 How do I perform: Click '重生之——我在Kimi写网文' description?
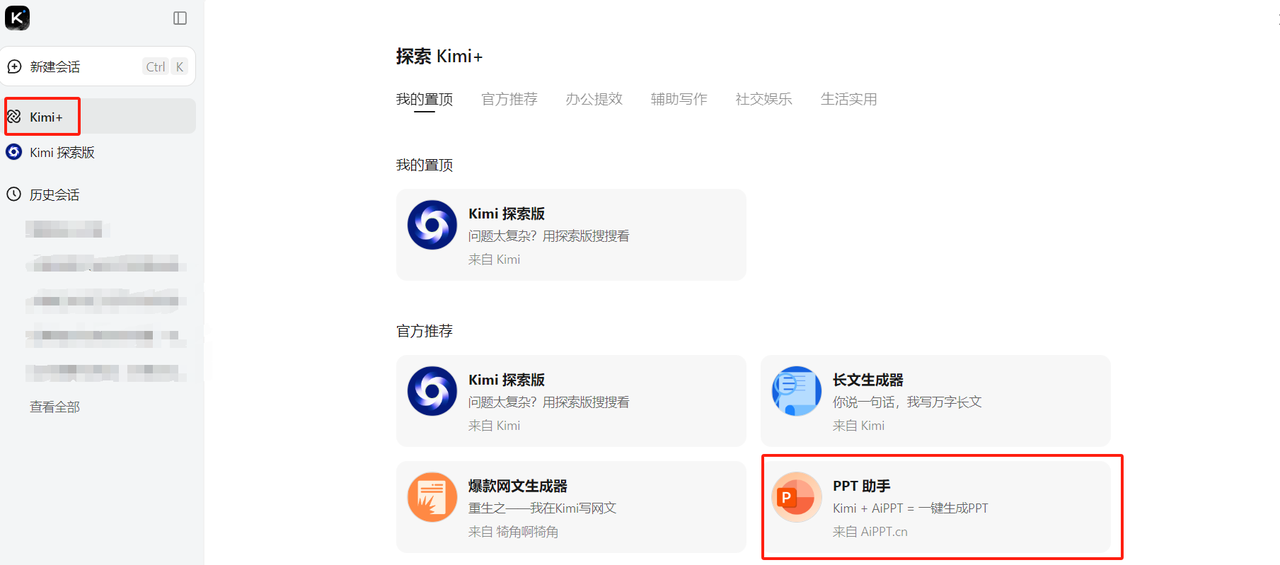click(542, 508)
